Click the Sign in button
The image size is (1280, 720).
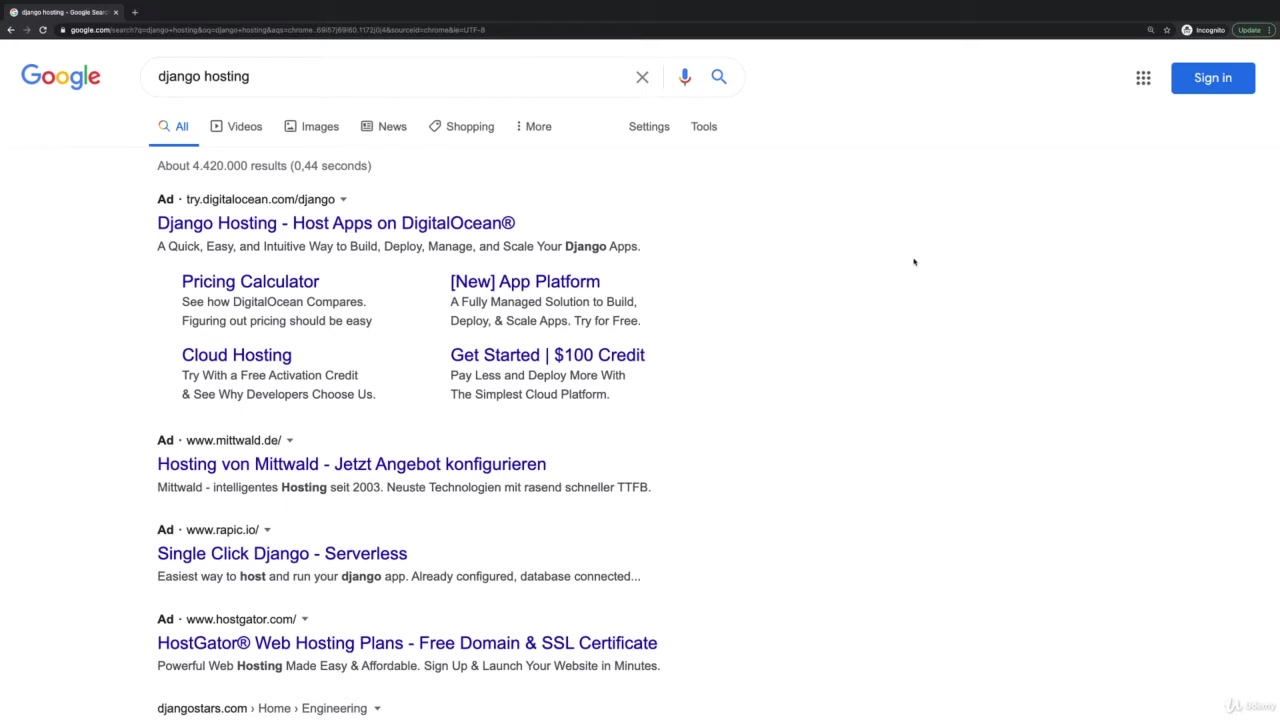pyautogui.click(x=1212, y=78)
